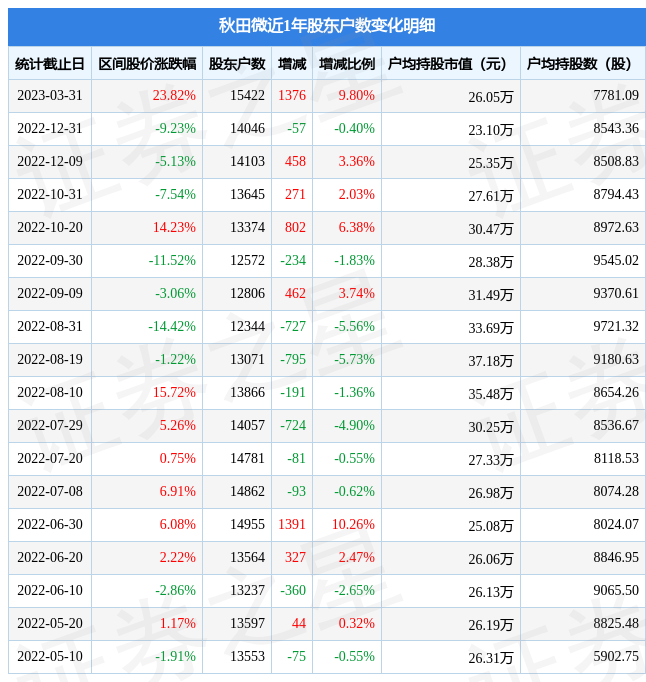The width and height of the screenshot is (646, 682).
Task: Click the 区间股价涨跌幅 column header
Action: click(x=147, y=64)
